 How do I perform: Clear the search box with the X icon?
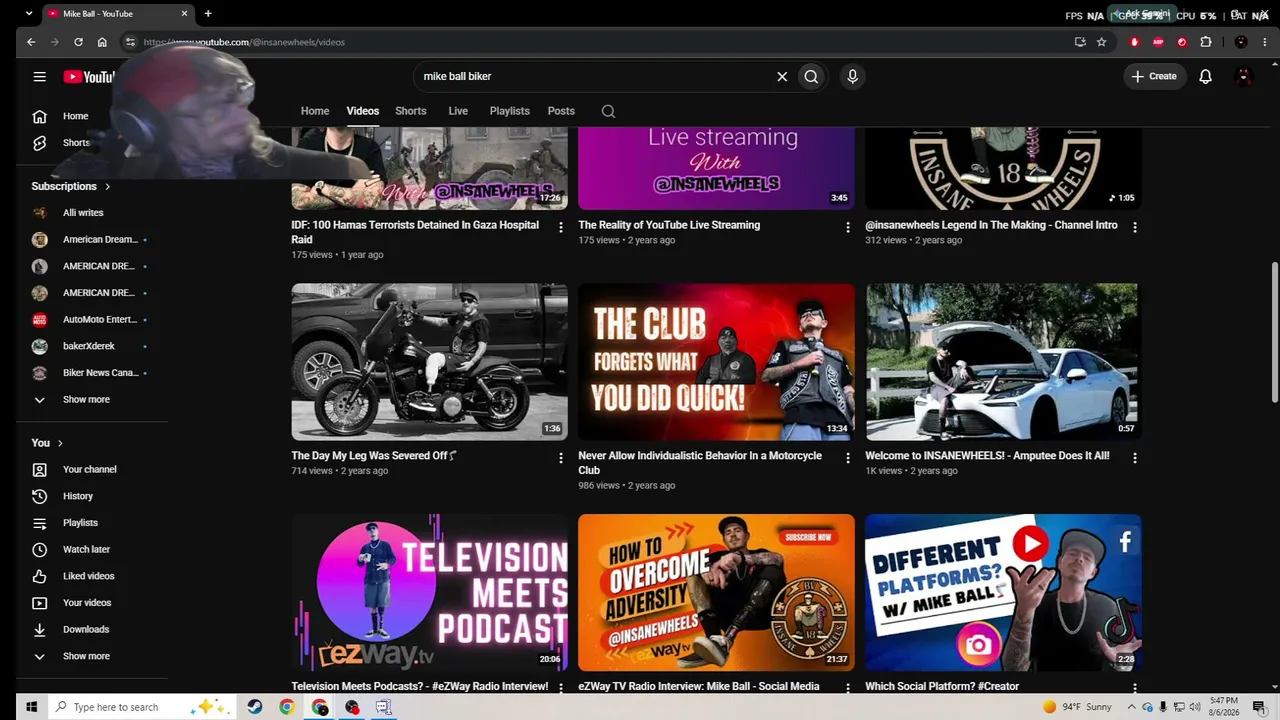coord(782,76)
